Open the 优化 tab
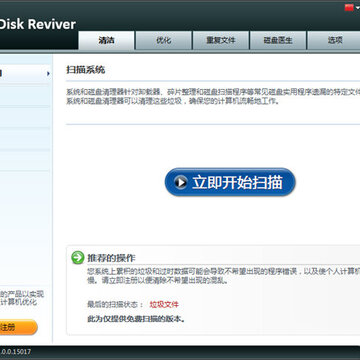Image resolution: width=360 pixels, height=360 pixels. click(163, 41)
